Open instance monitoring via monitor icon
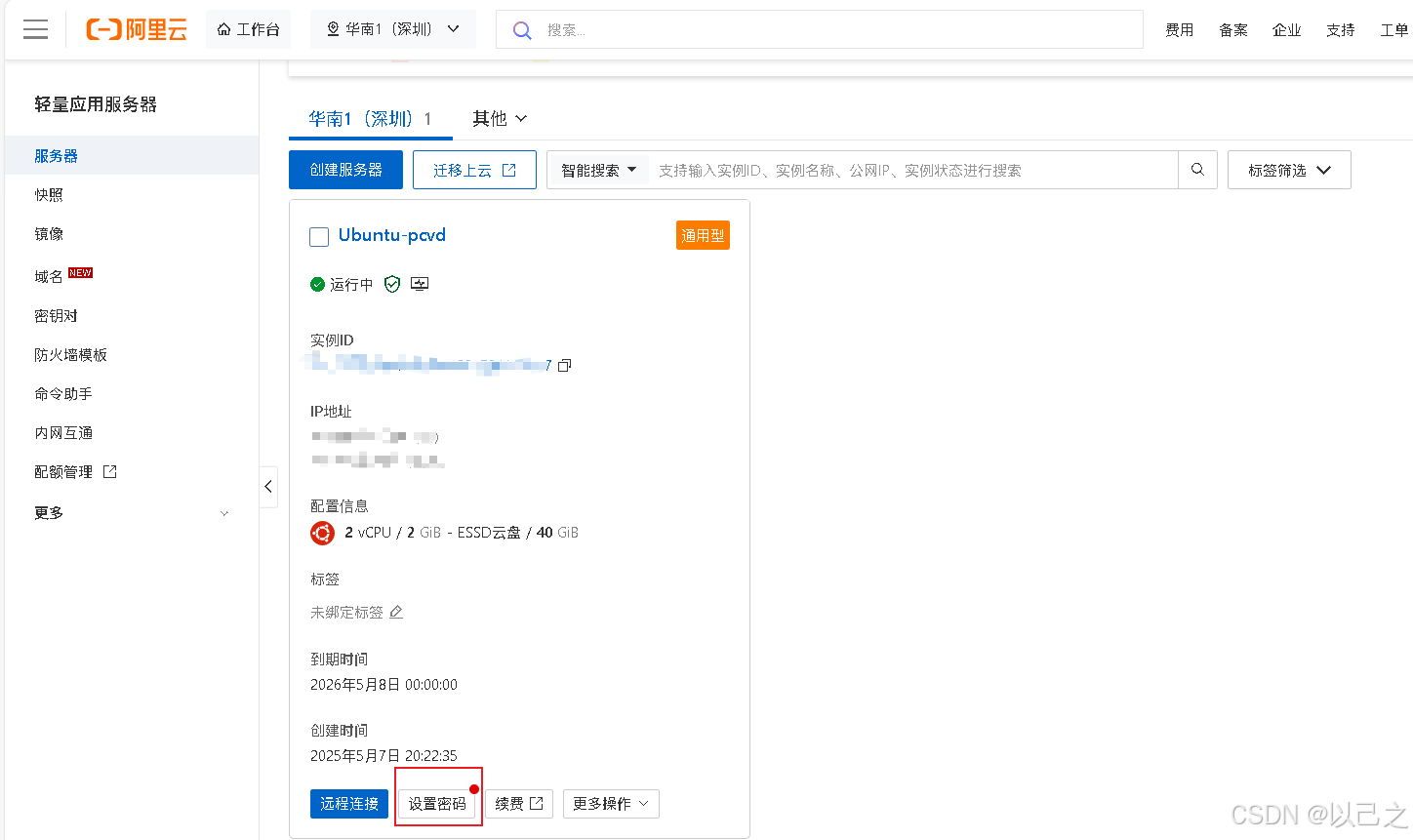 pyautogui.click(x=419, y=283)
